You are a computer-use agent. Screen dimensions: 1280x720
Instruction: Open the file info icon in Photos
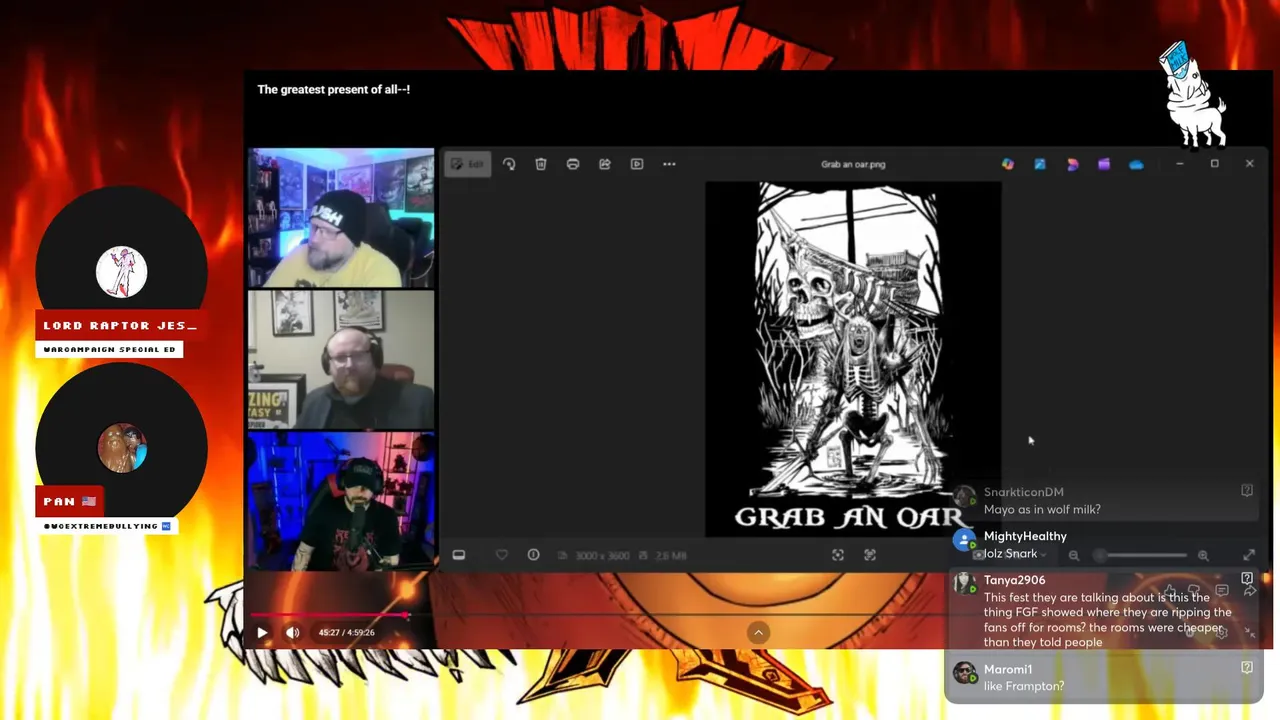click(x=533, y=555)
